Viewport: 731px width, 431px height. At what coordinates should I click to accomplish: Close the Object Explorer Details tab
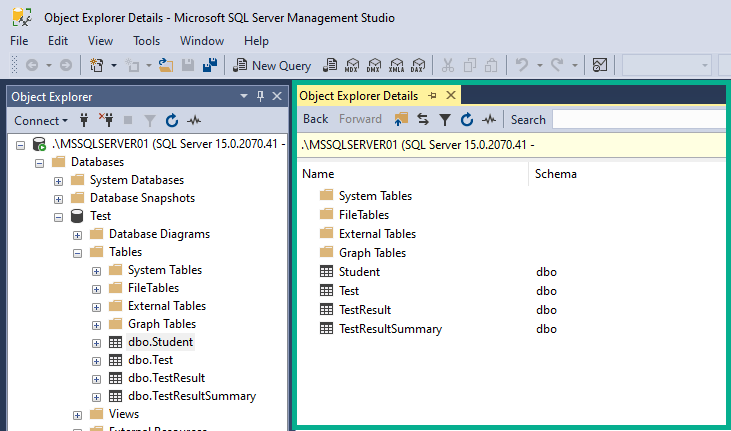pos(451,95)
